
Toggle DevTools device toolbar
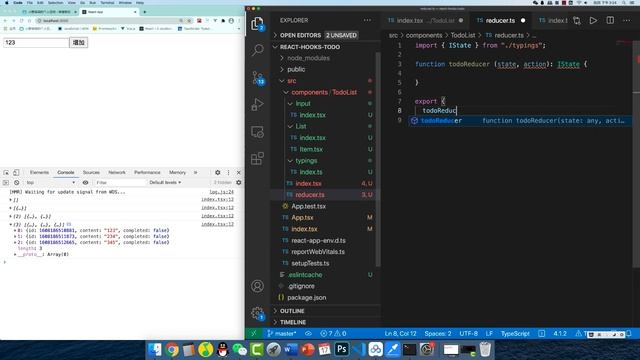click(16, 173)
